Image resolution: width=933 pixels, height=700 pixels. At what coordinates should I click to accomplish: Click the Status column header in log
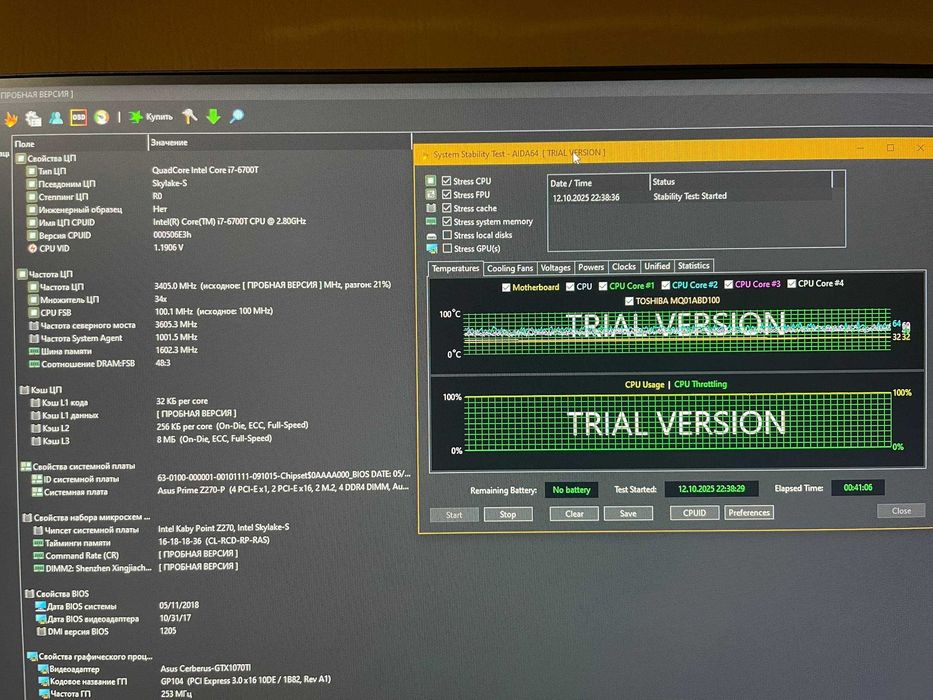[x=741, y=182]
